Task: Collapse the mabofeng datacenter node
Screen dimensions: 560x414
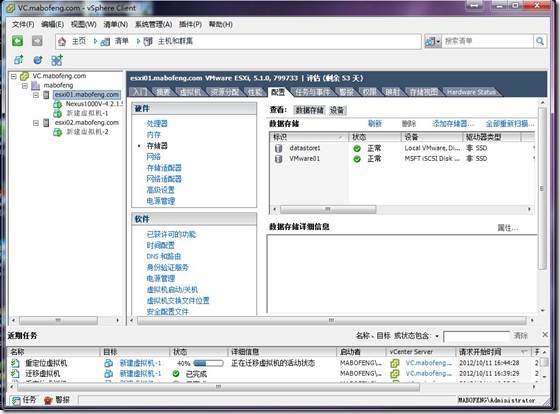Action: (x=25, y=86)
